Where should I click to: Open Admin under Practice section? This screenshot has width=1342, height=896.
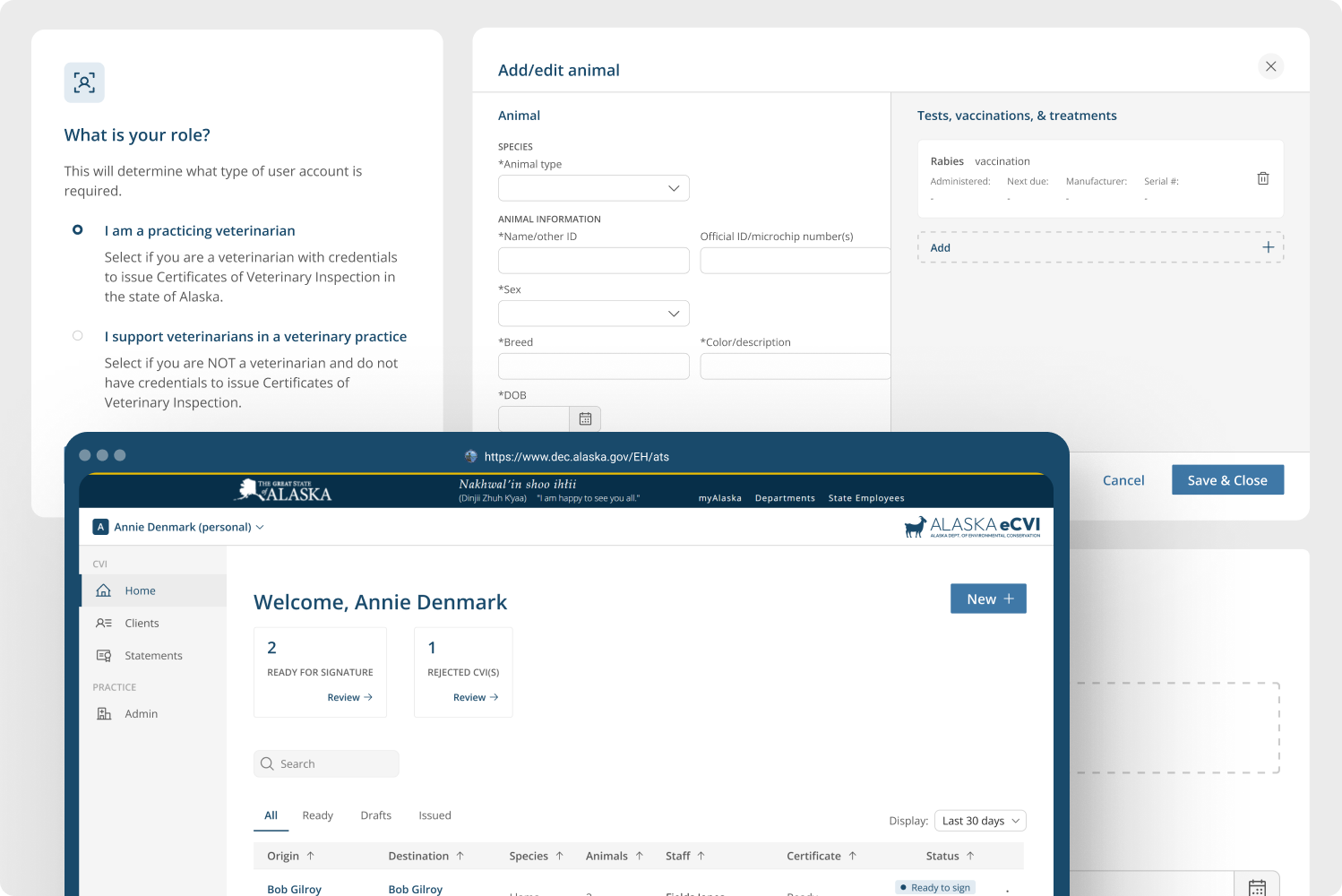pos(141,714)
